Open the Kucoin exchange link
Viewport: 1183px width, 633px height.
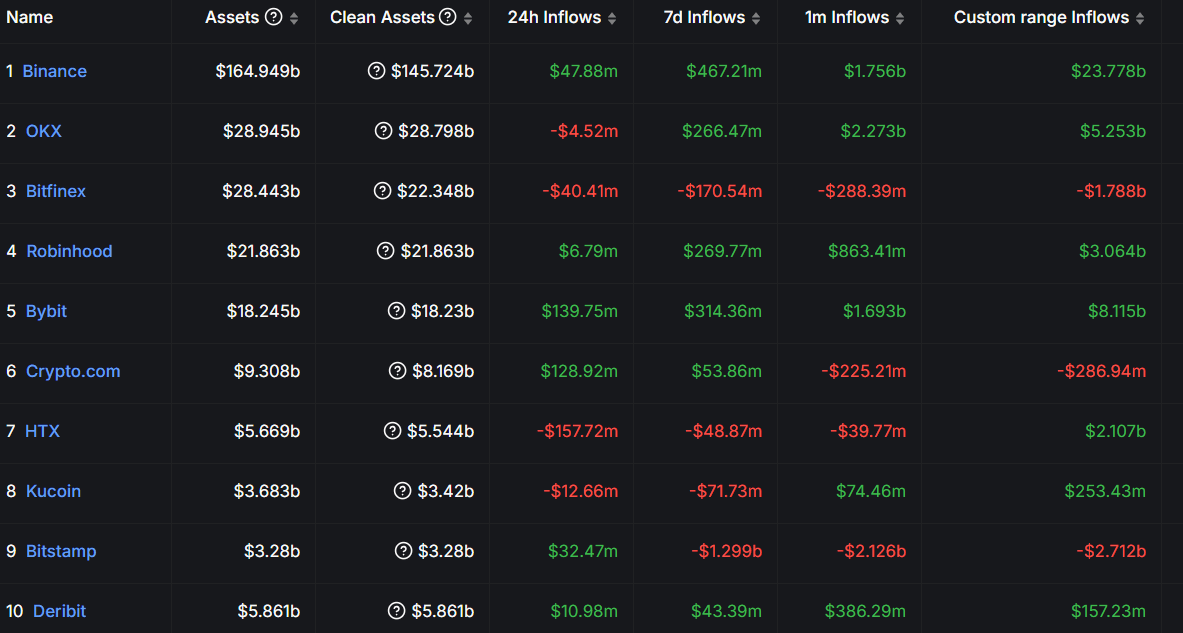coord(54,491)
